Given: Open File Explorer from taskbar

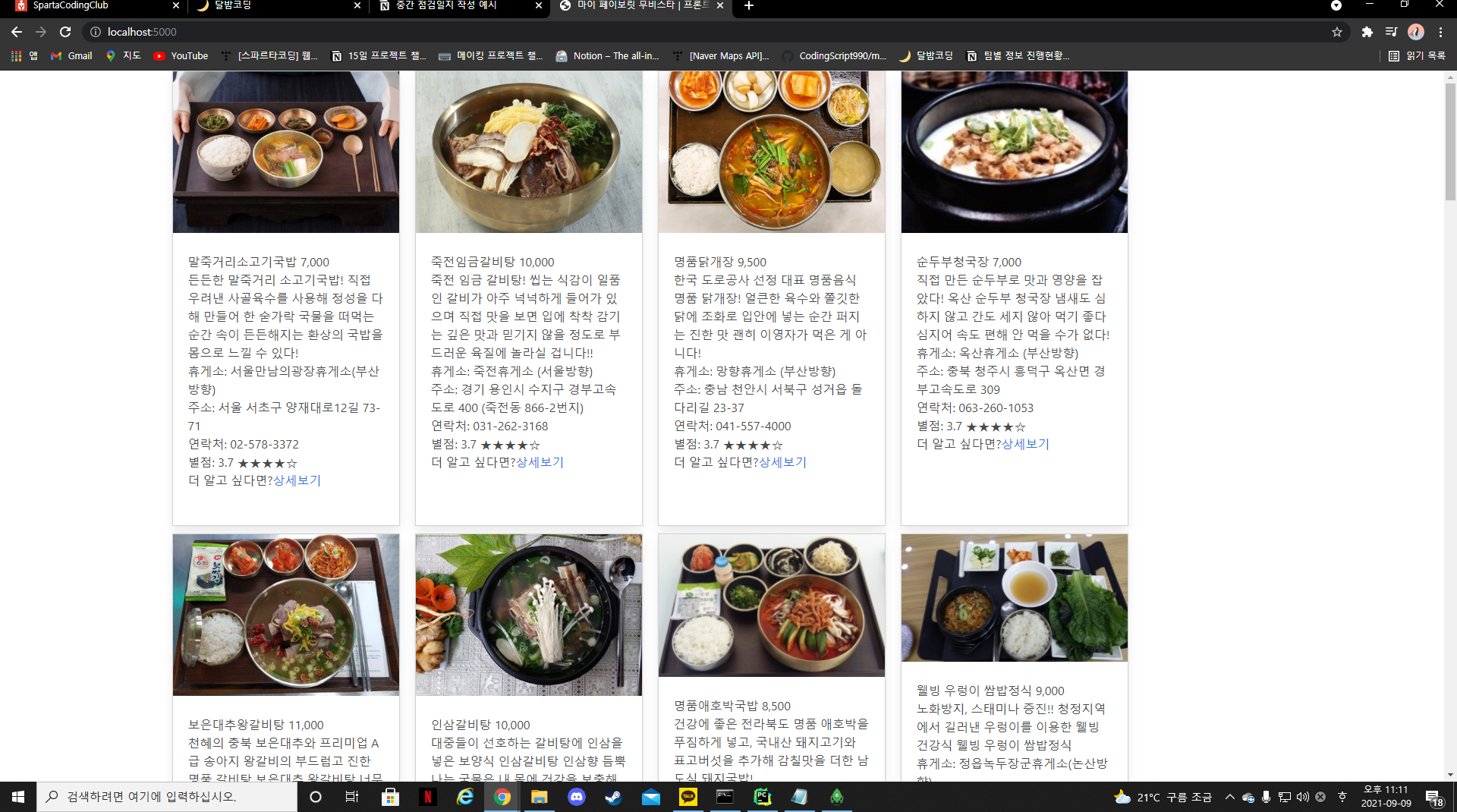Looking at the screenshot, I should [x=539, y=797].
